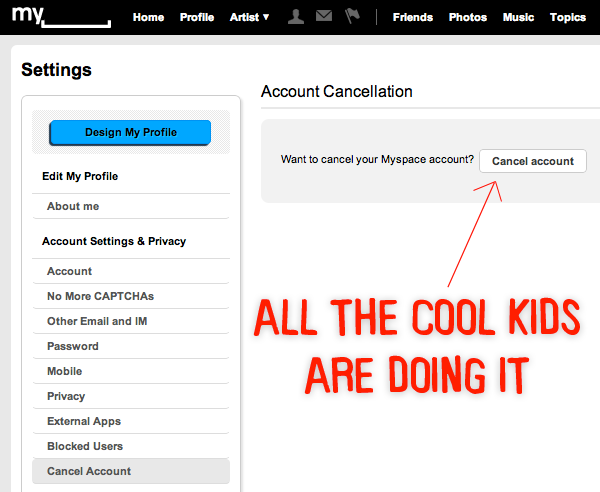
Task: Open the friend requests person icon
Action: (296, 16)
